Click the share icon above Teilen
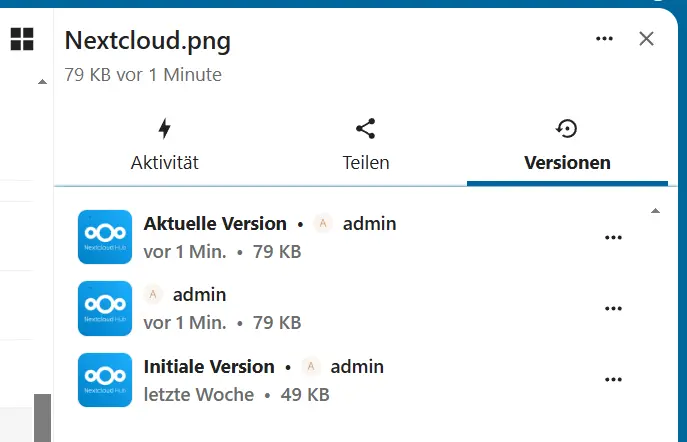The height and width of the screenshot is (442, 687). [x=365, y=128]
